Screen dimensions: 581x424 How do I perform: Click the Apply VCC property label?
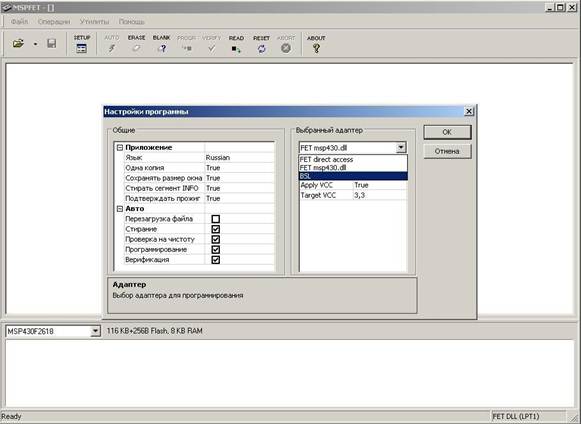pos(316,185)
